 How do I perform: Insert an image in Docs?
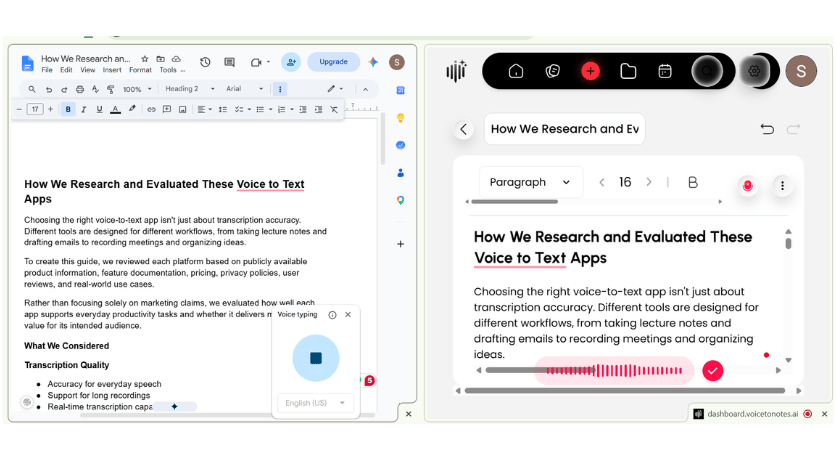click(182, 109)
